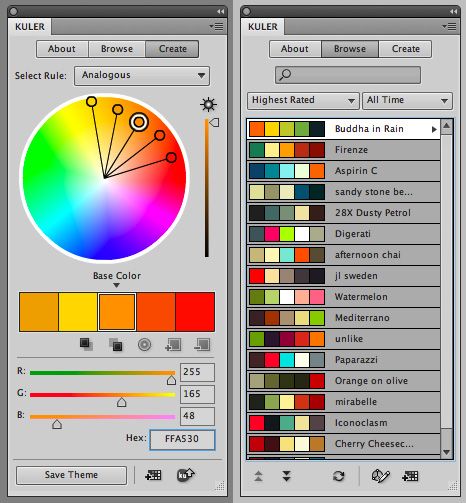Viewport: 466px width, 503px height.
Task: Click the upload to Kuler icon
Action: pyautogui.click(x=186, y=475)
